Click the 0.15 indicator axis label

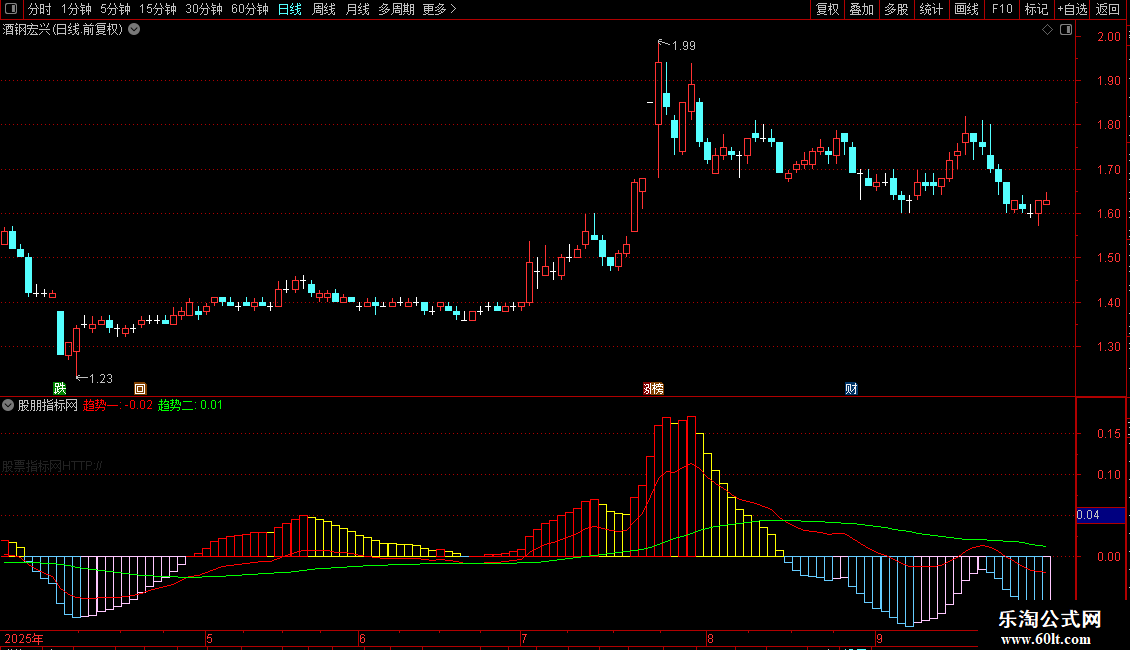1108,434
